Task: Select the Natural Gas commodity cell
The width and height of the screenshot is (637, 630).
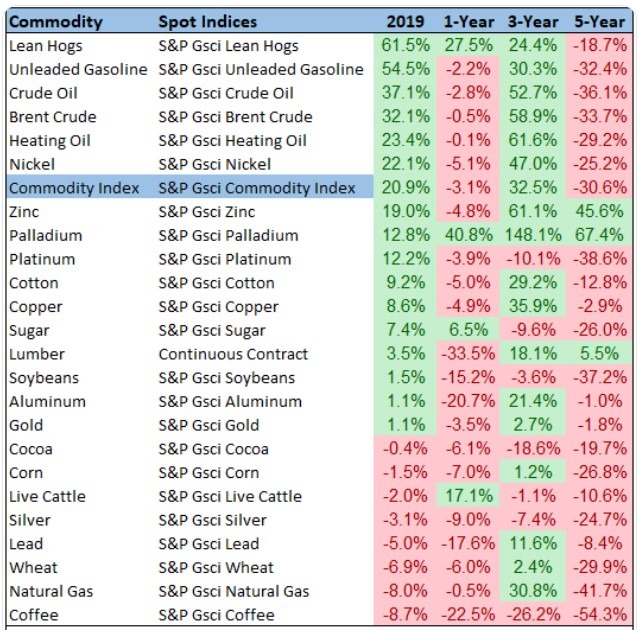Action: click(x=50, y=591)
